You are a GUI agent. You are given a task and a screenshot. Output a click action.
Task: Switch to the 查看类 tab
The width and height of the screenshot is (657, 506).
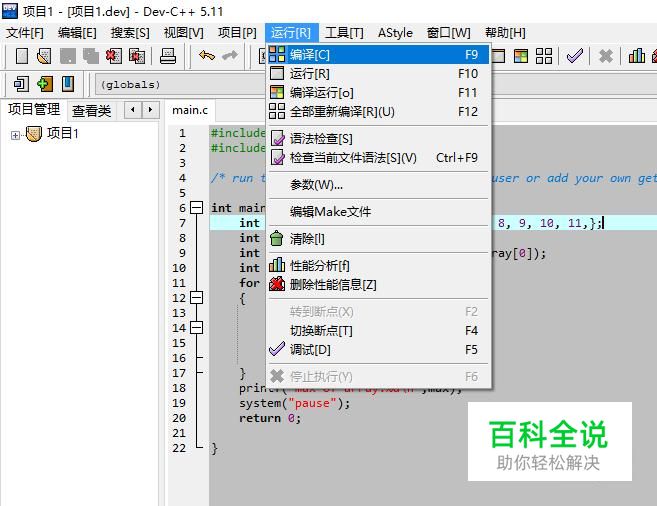pos(91,111)
